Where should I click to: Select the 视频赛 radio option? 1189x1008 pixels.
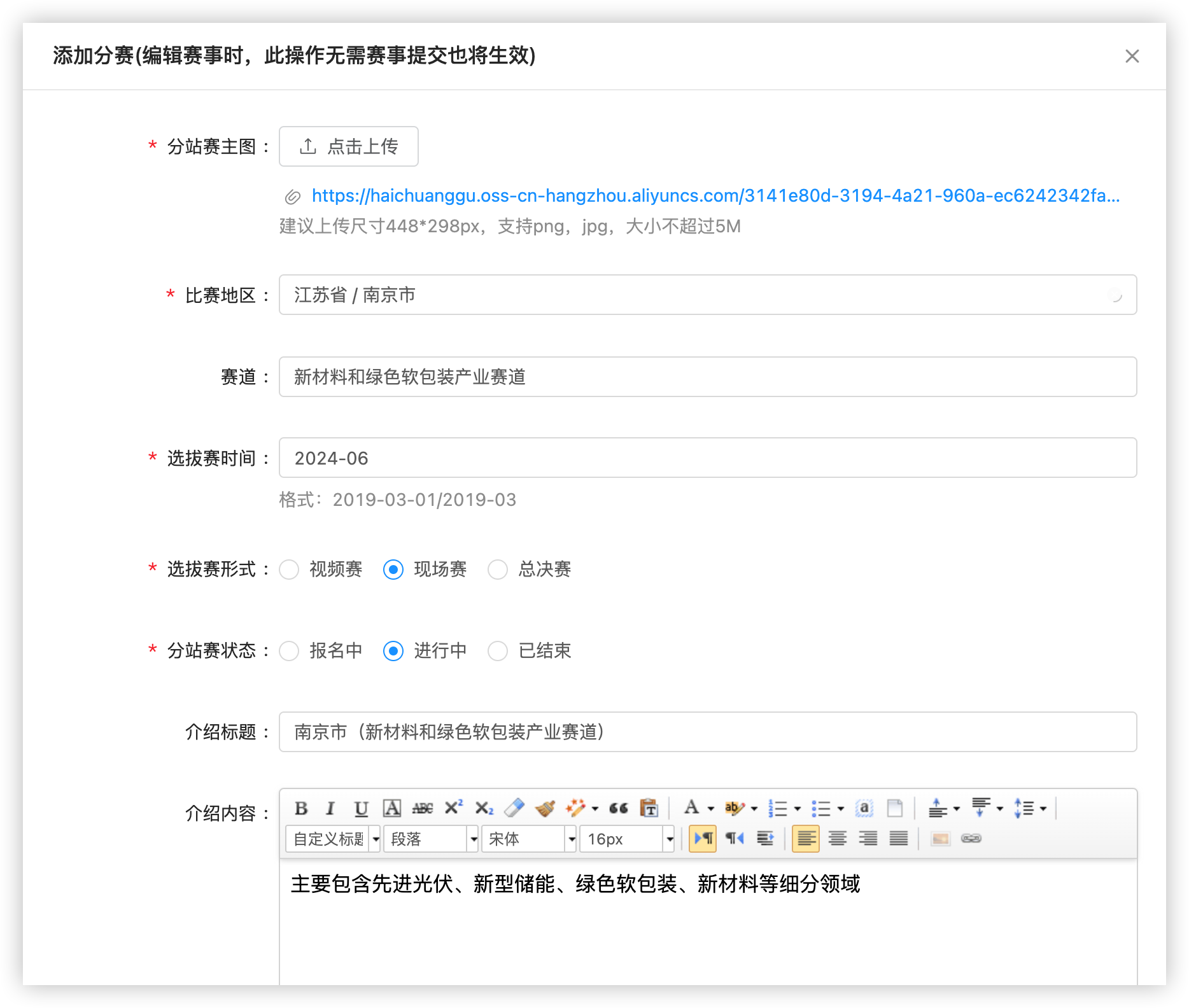pos(290,570)
